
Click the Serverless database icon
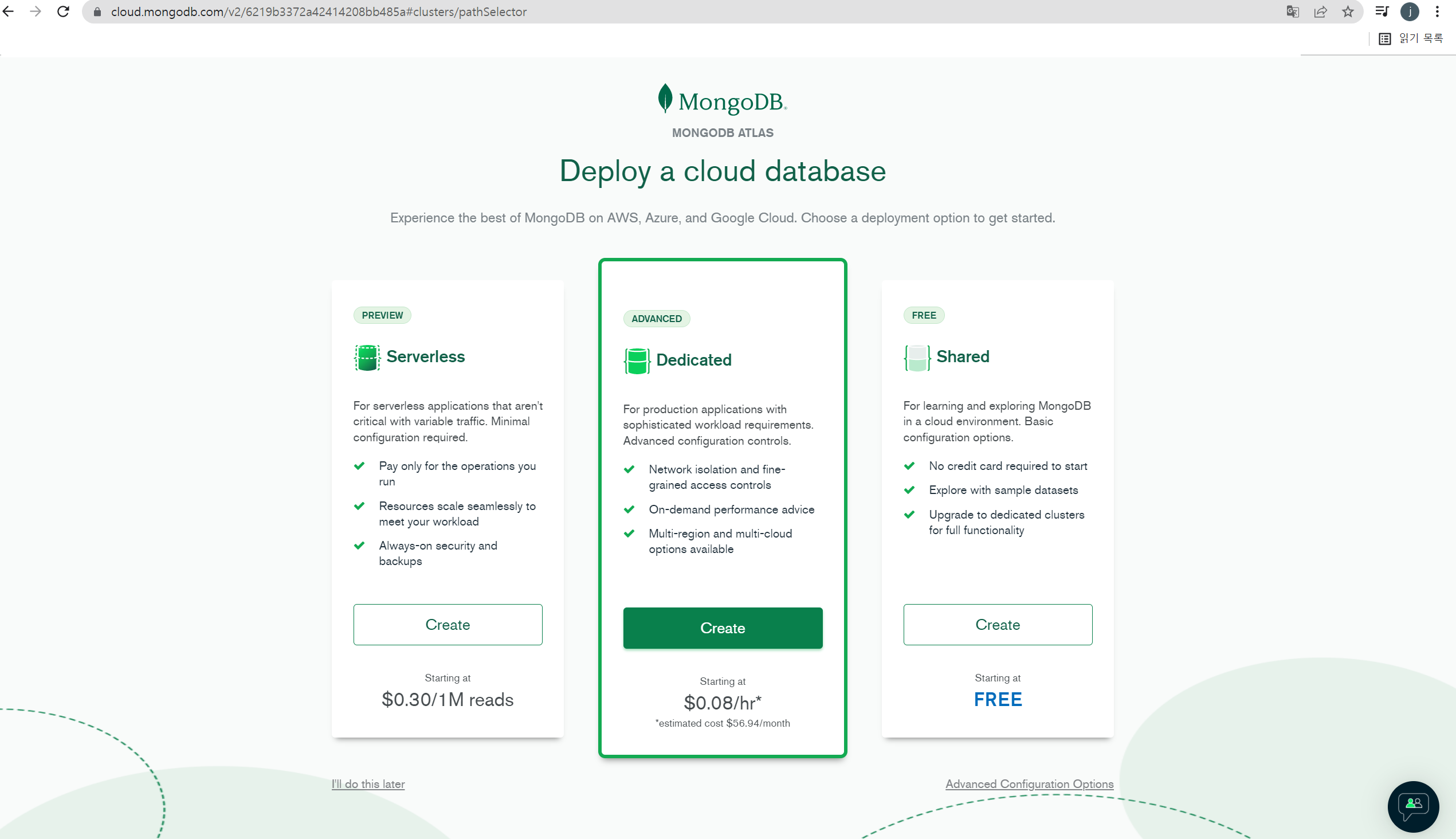coord(367,357)
